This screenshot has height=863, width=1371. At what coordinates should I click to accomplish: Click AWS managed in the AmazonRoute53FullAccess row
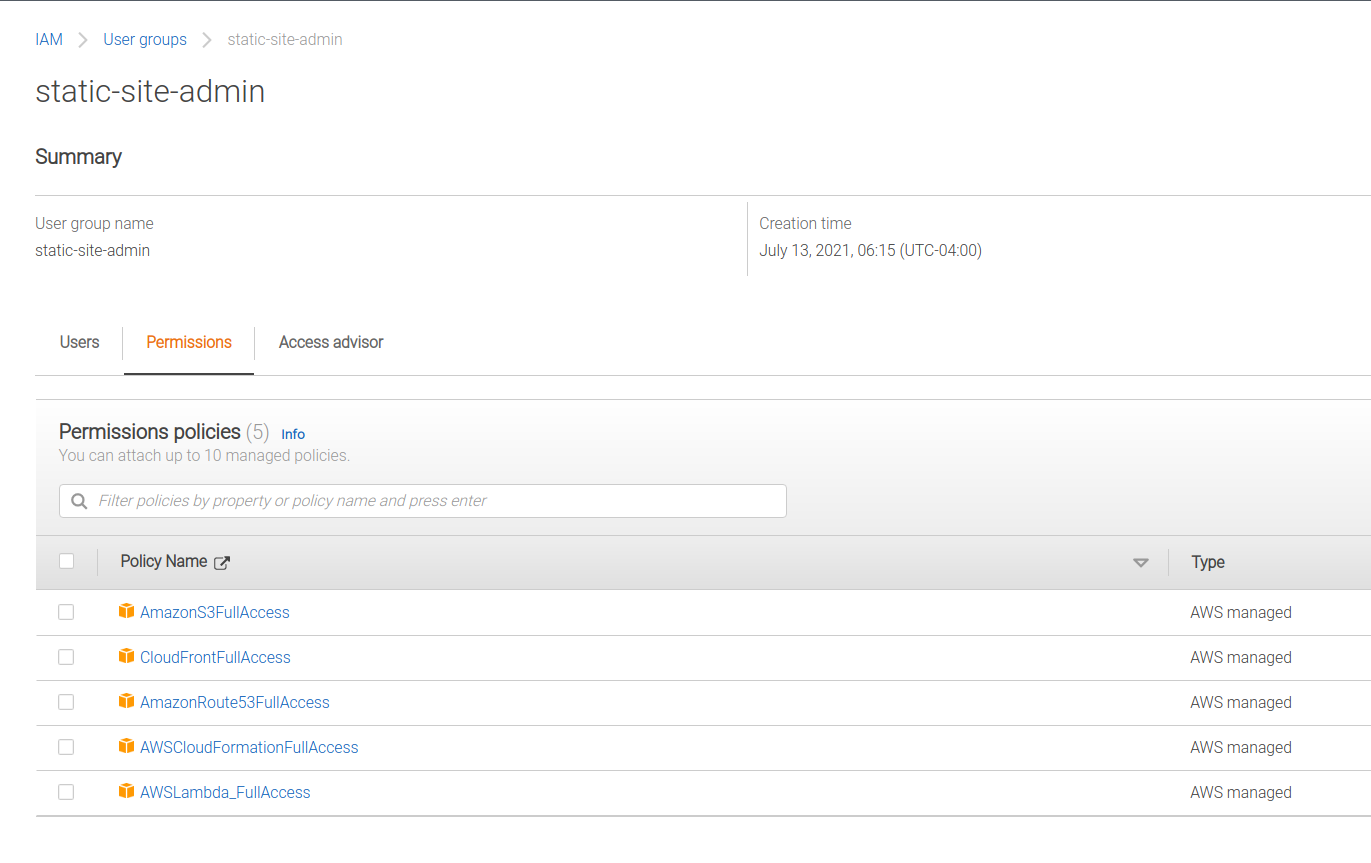[1241, 702]
